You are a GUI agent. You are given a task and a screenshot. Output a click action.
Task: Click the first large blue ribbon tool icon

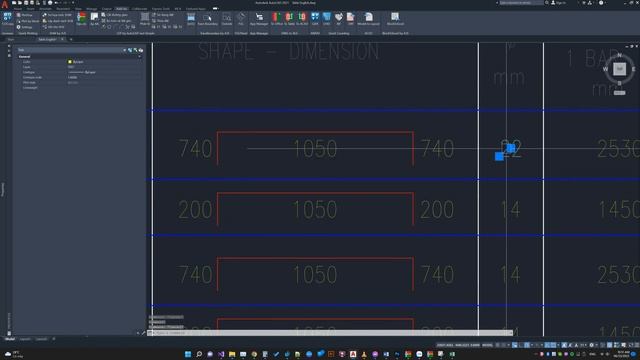tap(7, 17)
